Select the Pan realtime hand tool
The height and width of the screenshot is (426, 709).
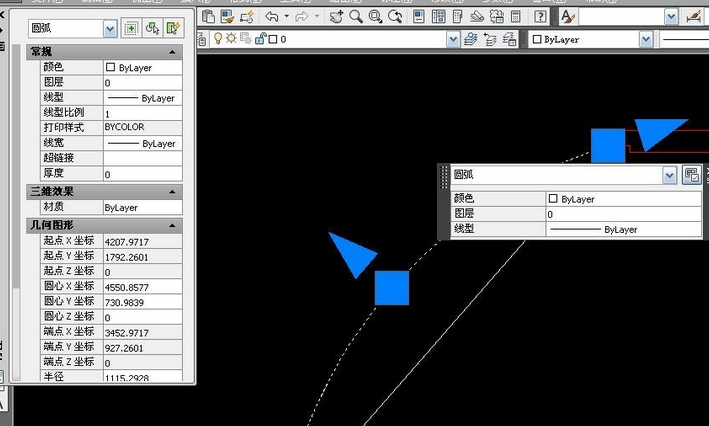tap(335, 17)
